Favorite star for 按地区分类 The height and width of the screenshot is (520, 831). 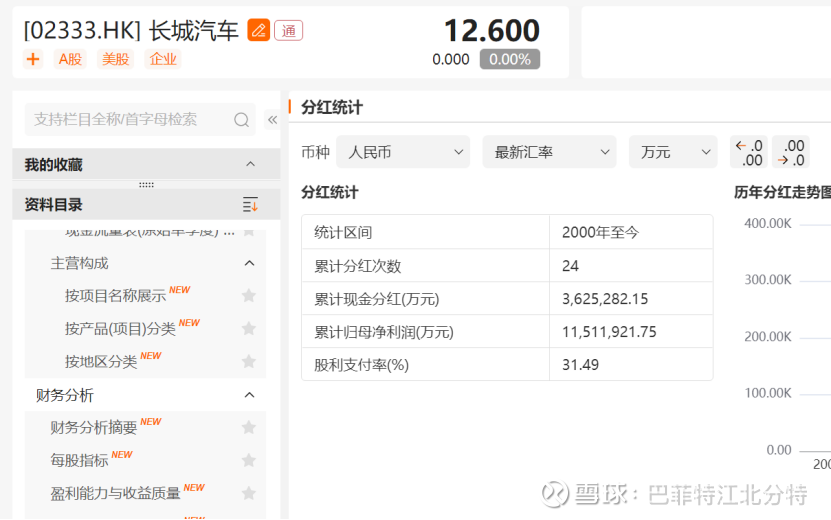249,362
